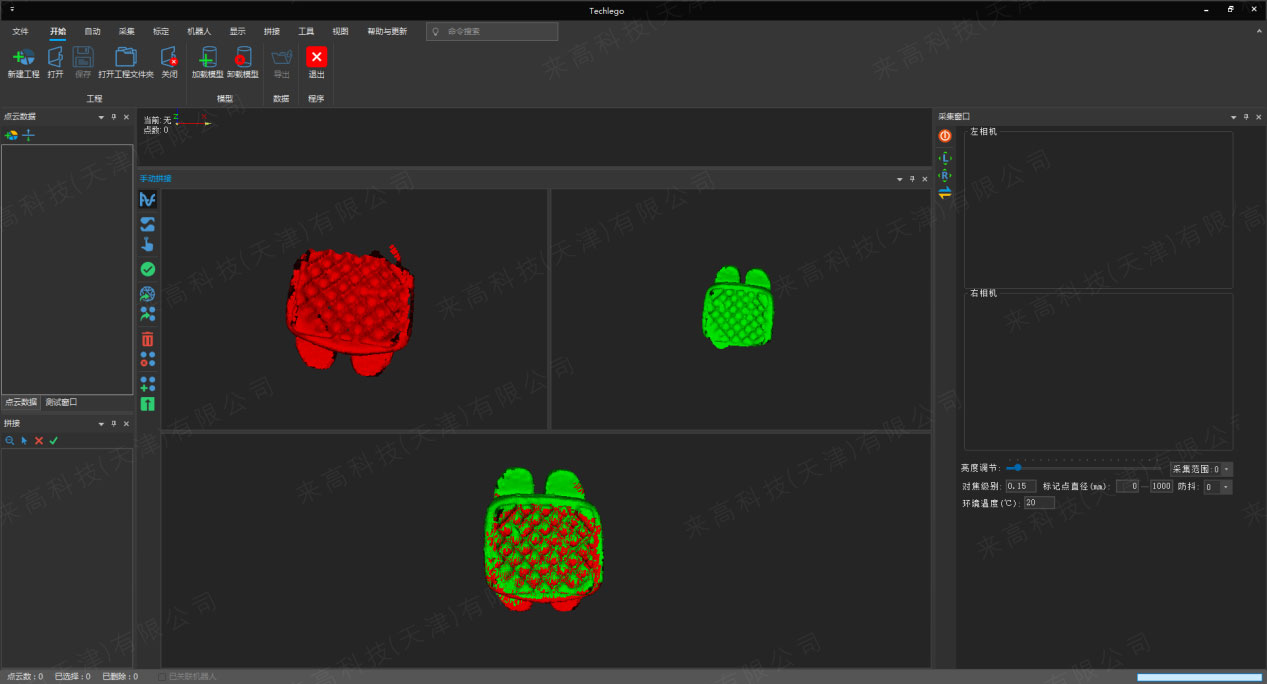Toggle pin on 采集窗口 panel
Screen dimensions: 1267x684
[x=1245, y=117]
